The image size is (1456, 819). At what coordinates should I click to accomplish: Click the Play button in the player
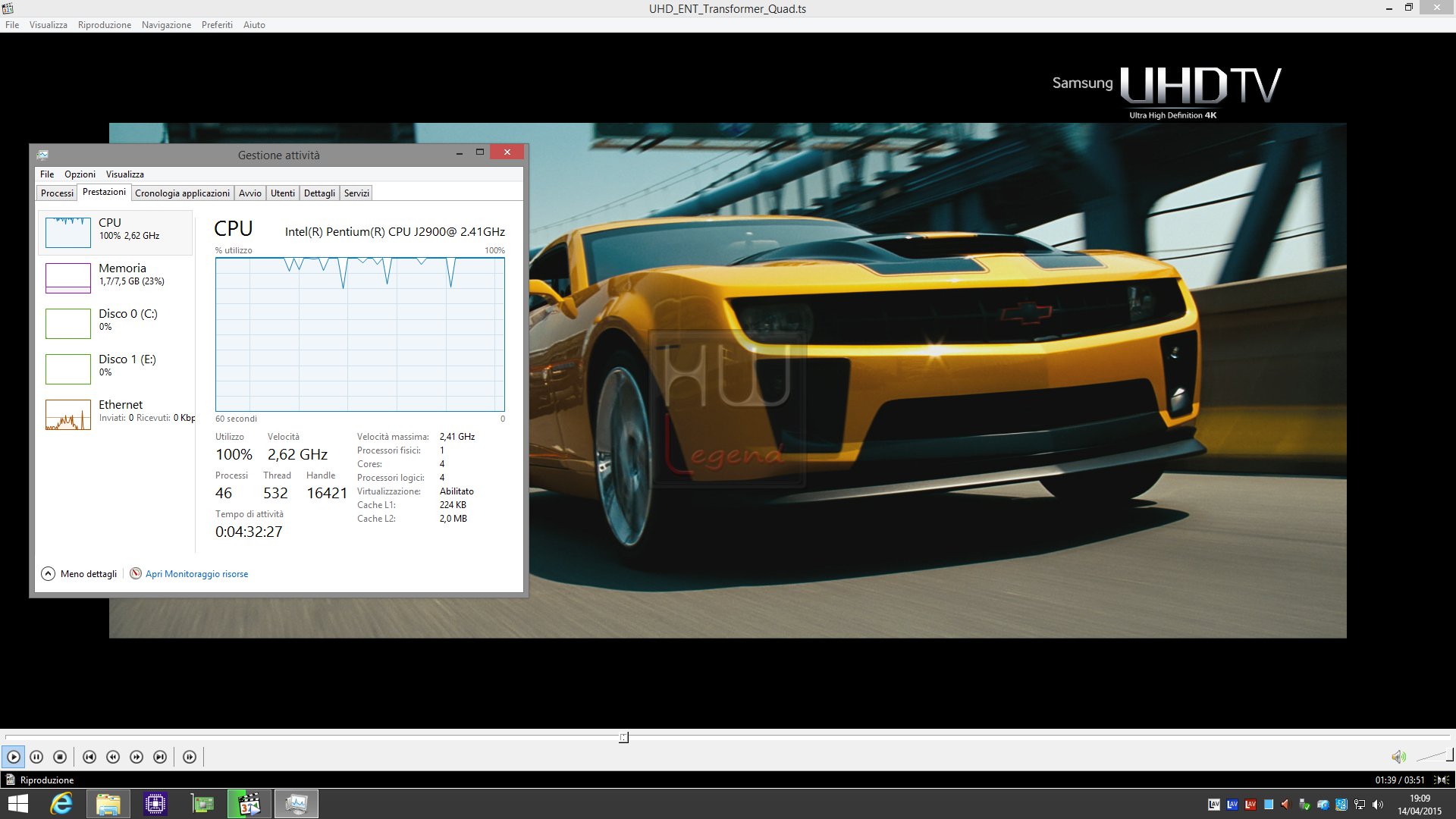(x=13, y=757)
